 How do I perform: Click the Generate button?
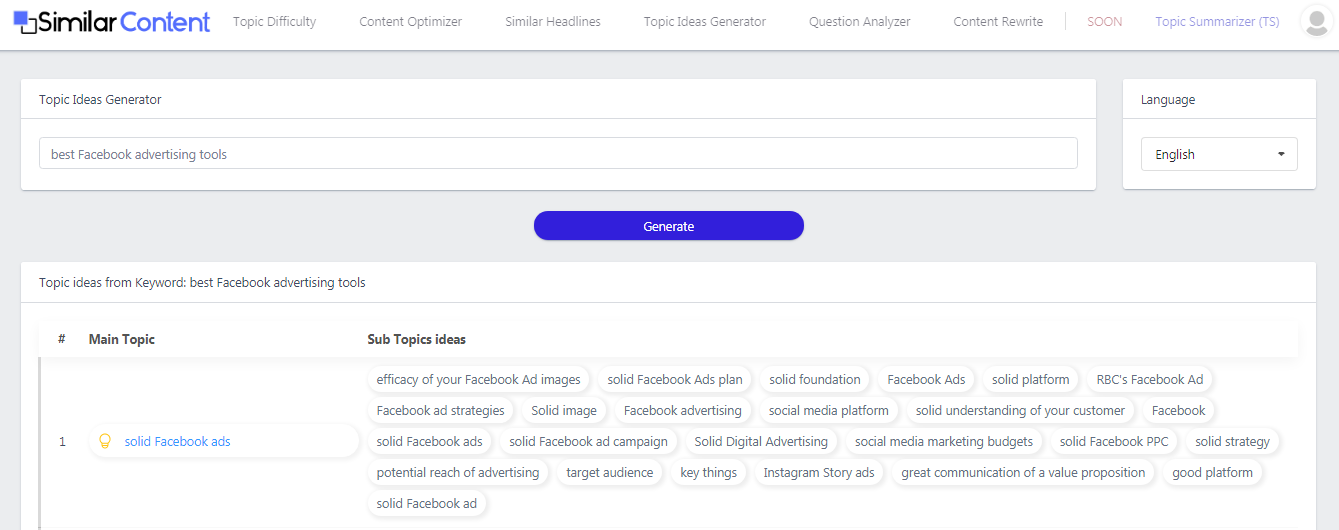(669, 226)
